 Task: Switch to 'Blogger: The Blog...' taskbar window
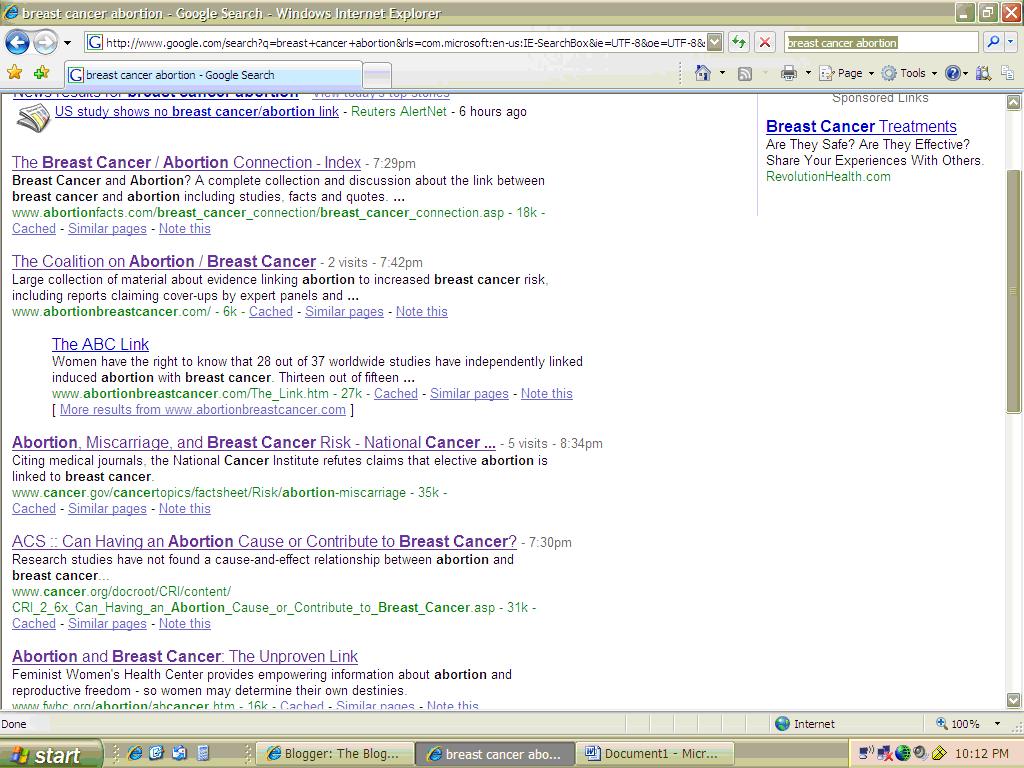pos(334,754)
